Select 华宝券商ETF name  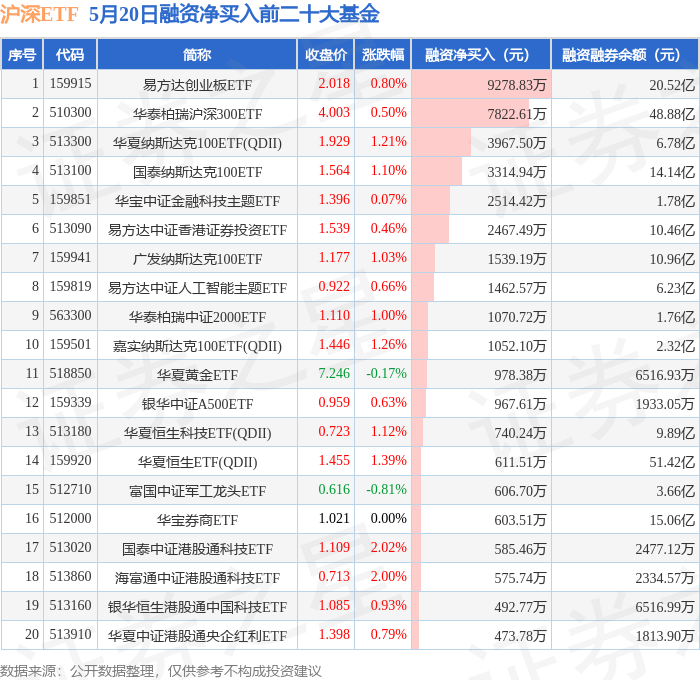point(197,520)
